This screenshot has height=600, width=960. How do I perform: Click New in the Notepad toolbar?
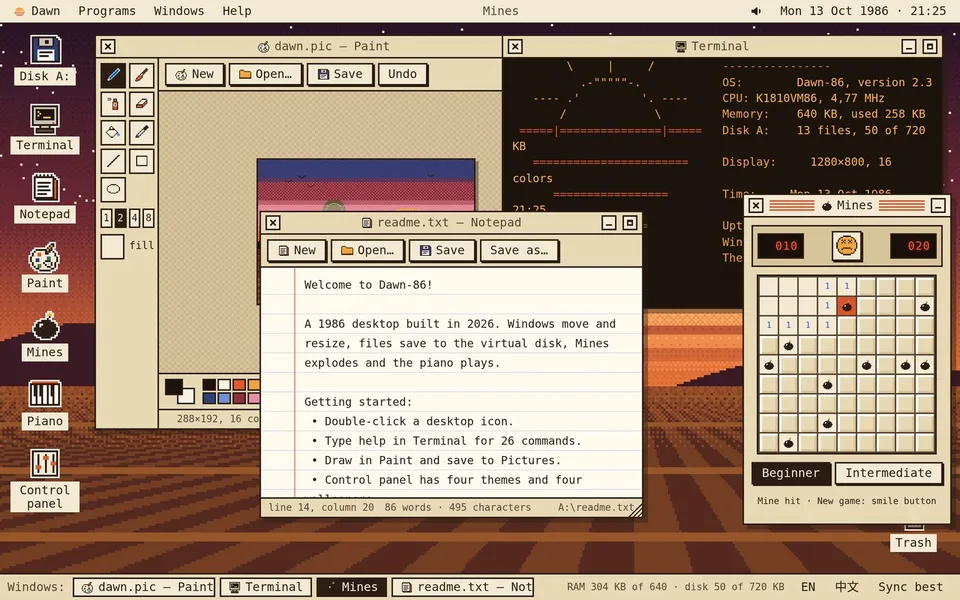point(297,250)
